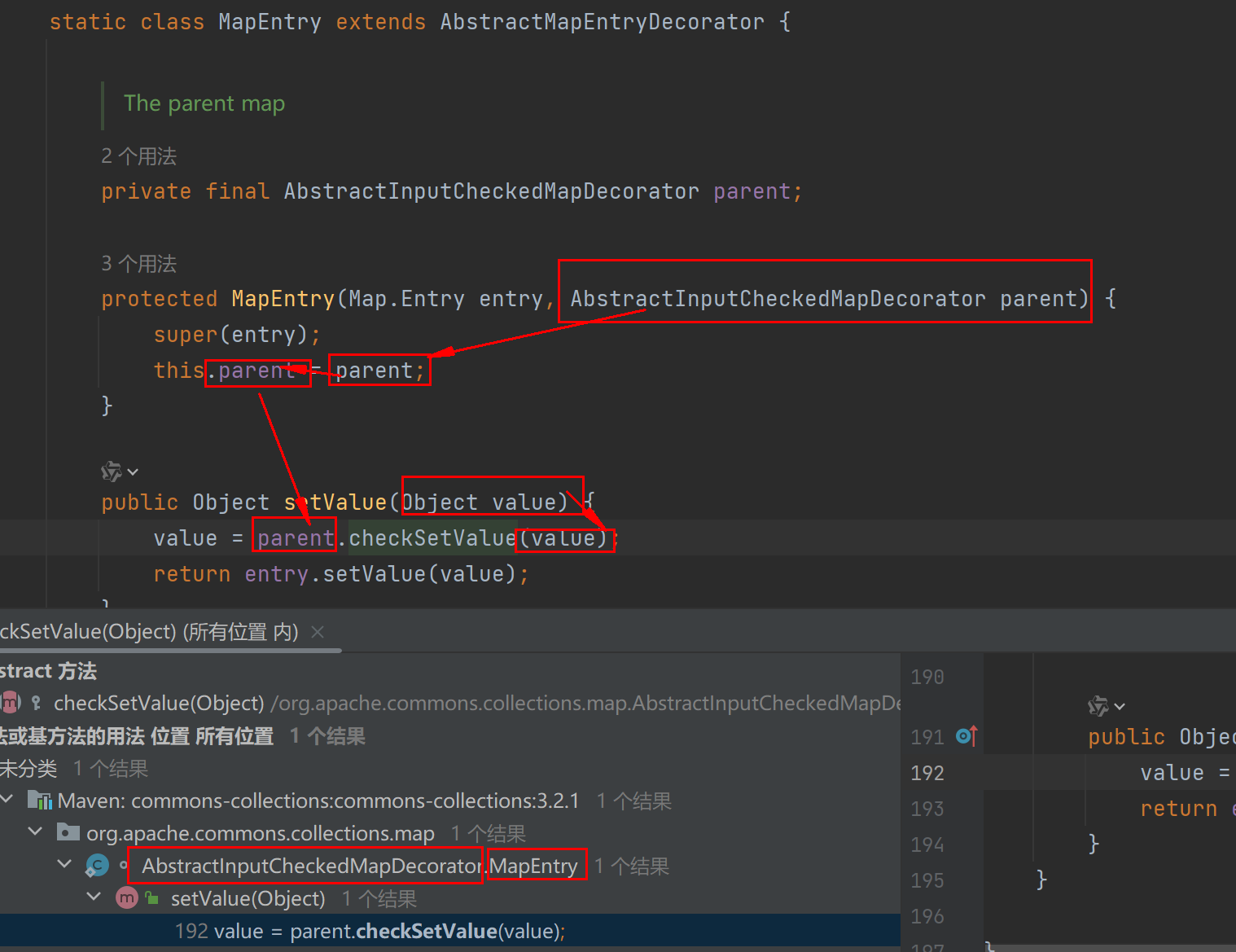Screen dimensions: 1236x952
Task: Click the '3 个用法' usages hint
Action: tap(138, 264)
